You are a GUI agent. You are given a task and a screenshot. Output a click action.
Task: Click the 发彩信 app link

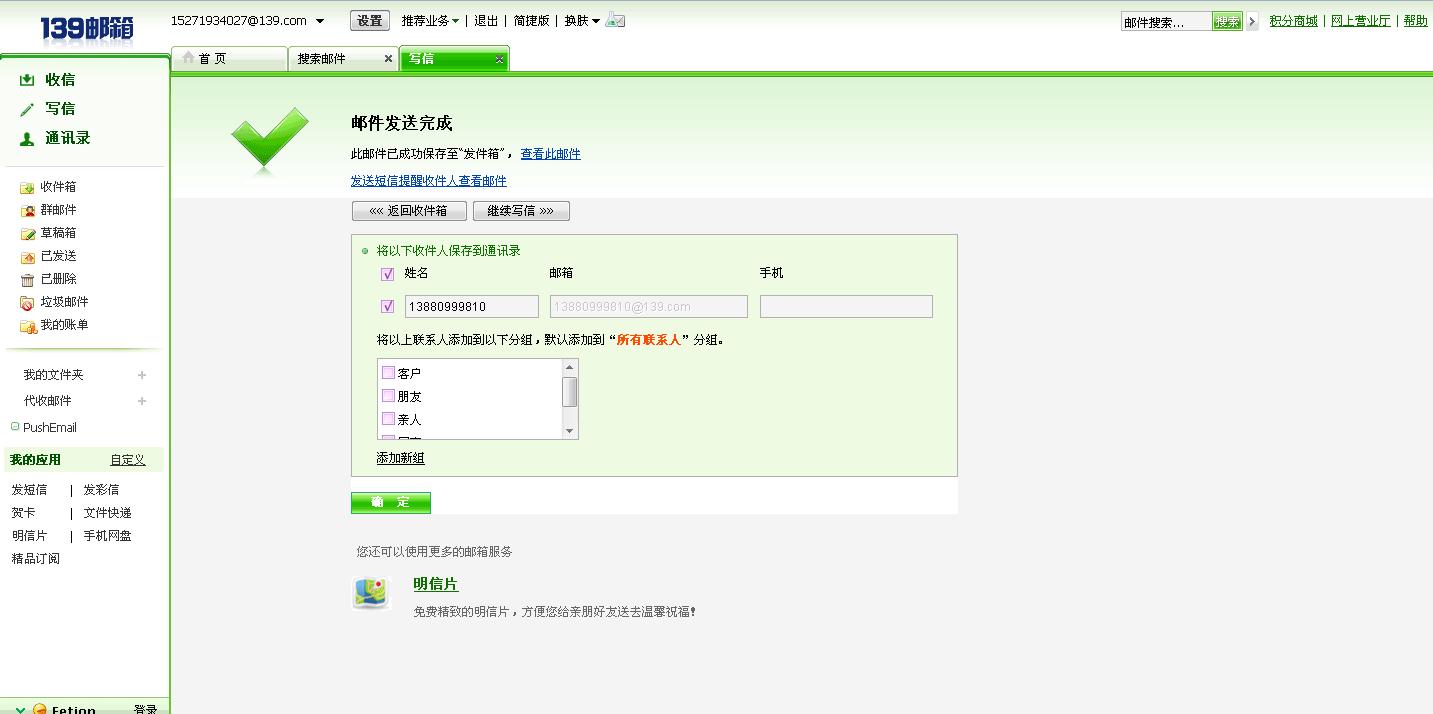pos(101,490)
